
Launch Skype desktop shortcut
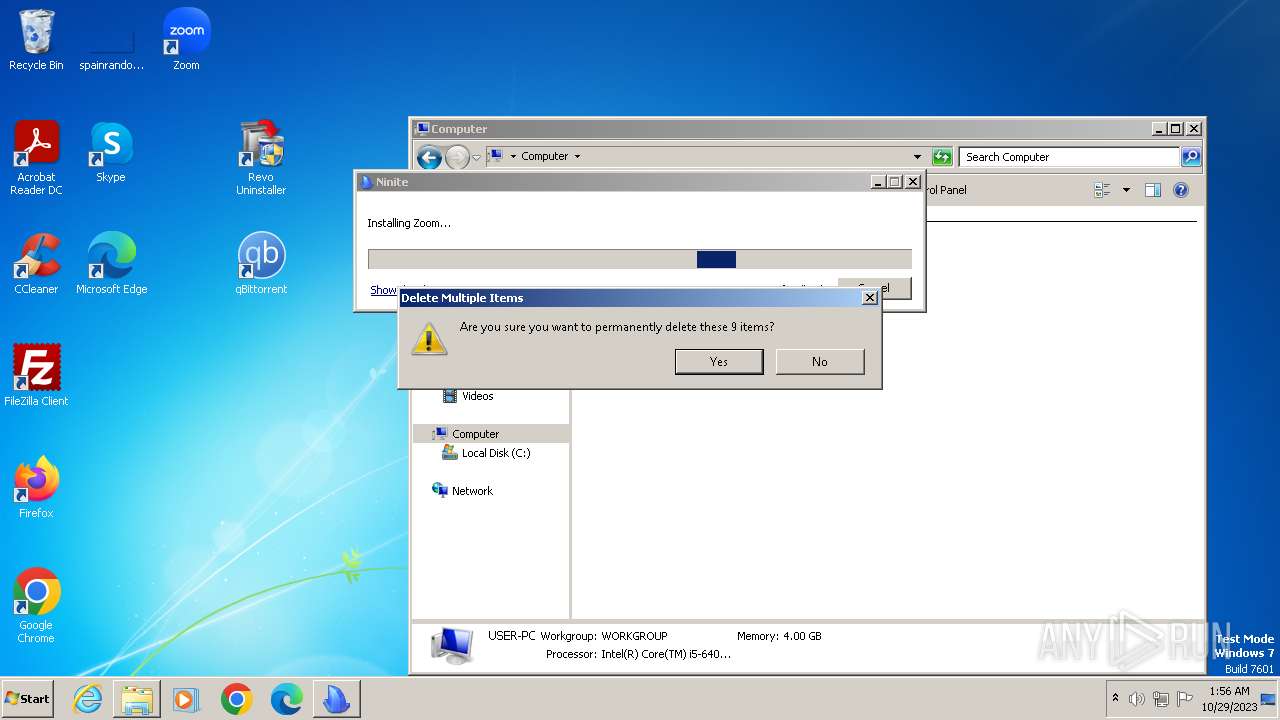coord(111,152)
